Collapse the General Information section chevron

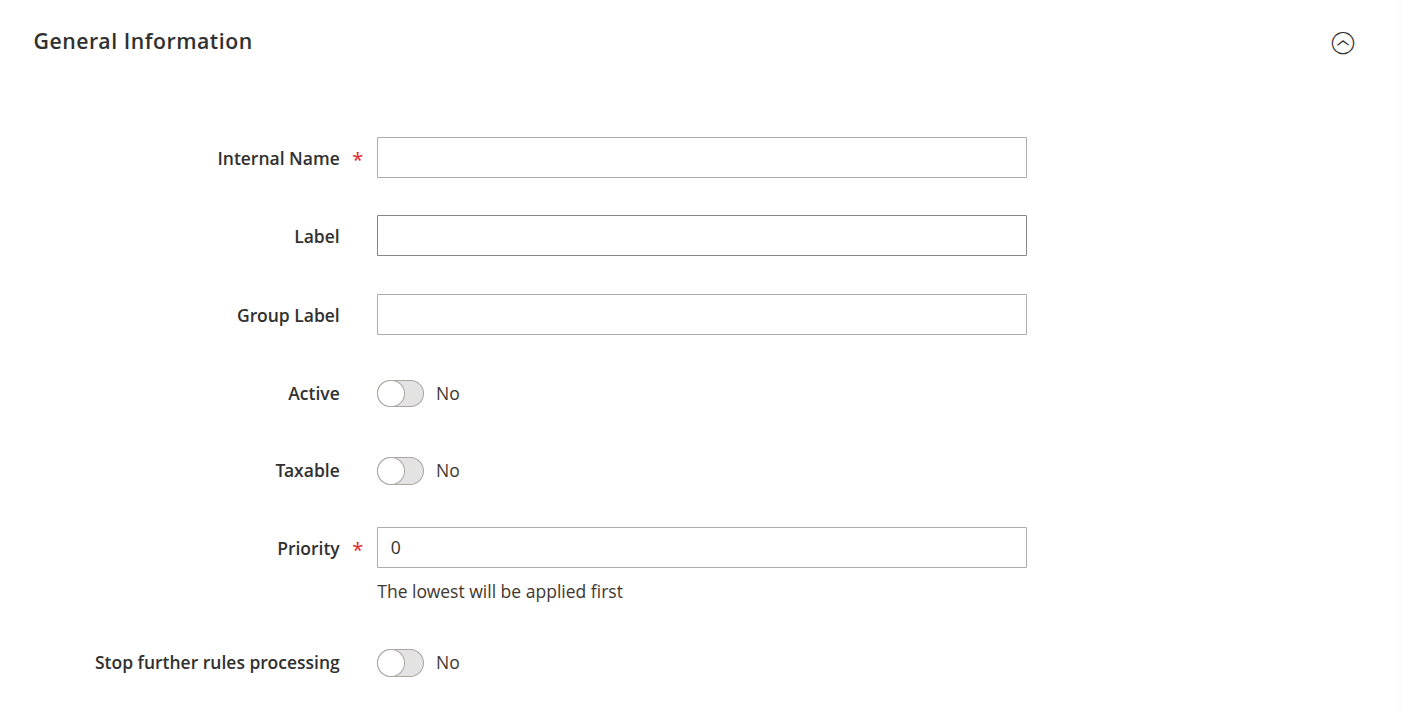[x=1342, y=43]
